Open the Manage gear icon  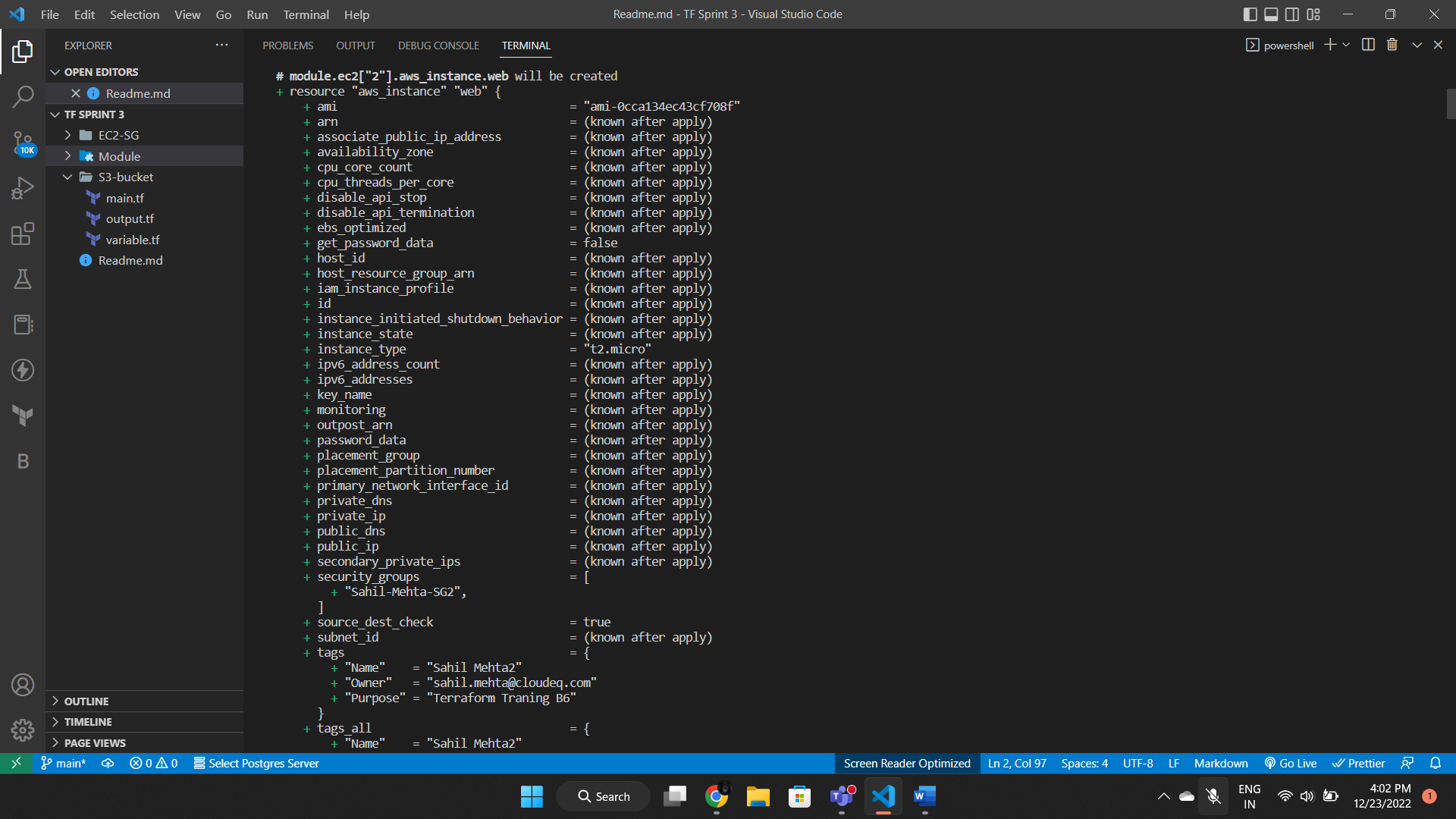pyautogui.click(x=22, y=730)
